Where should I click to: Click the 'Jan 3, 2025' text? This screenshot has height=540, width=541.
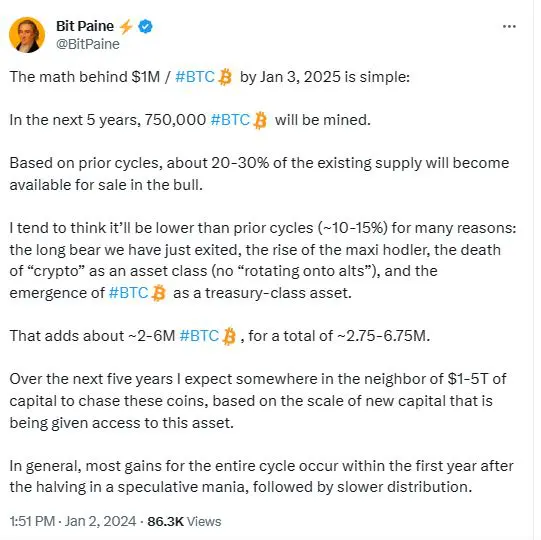[x=300, y=77]
